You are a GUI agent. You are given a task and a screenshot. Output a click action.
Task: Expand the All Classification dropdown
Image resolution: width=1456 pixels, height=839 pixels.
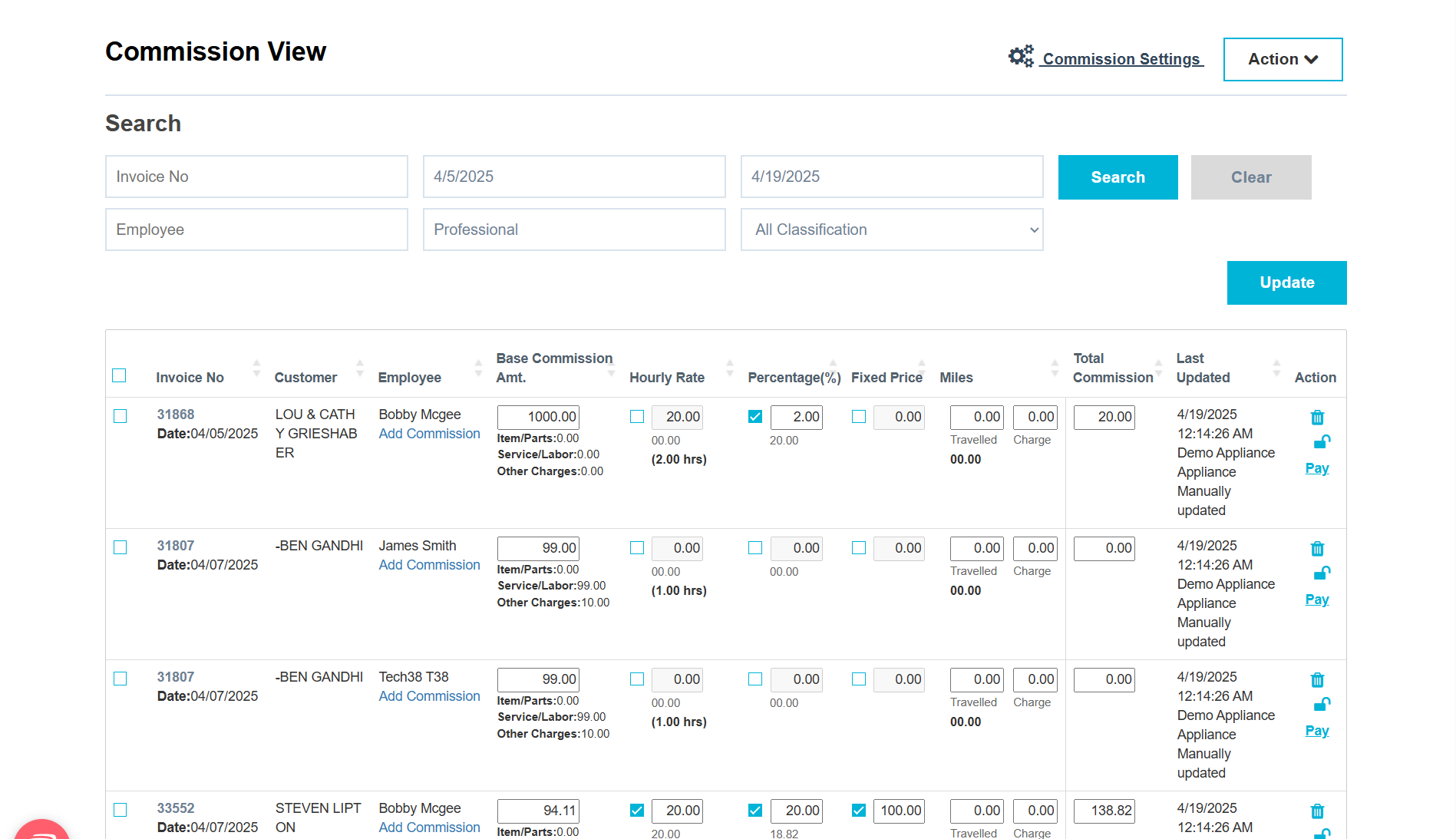(891, 230)
